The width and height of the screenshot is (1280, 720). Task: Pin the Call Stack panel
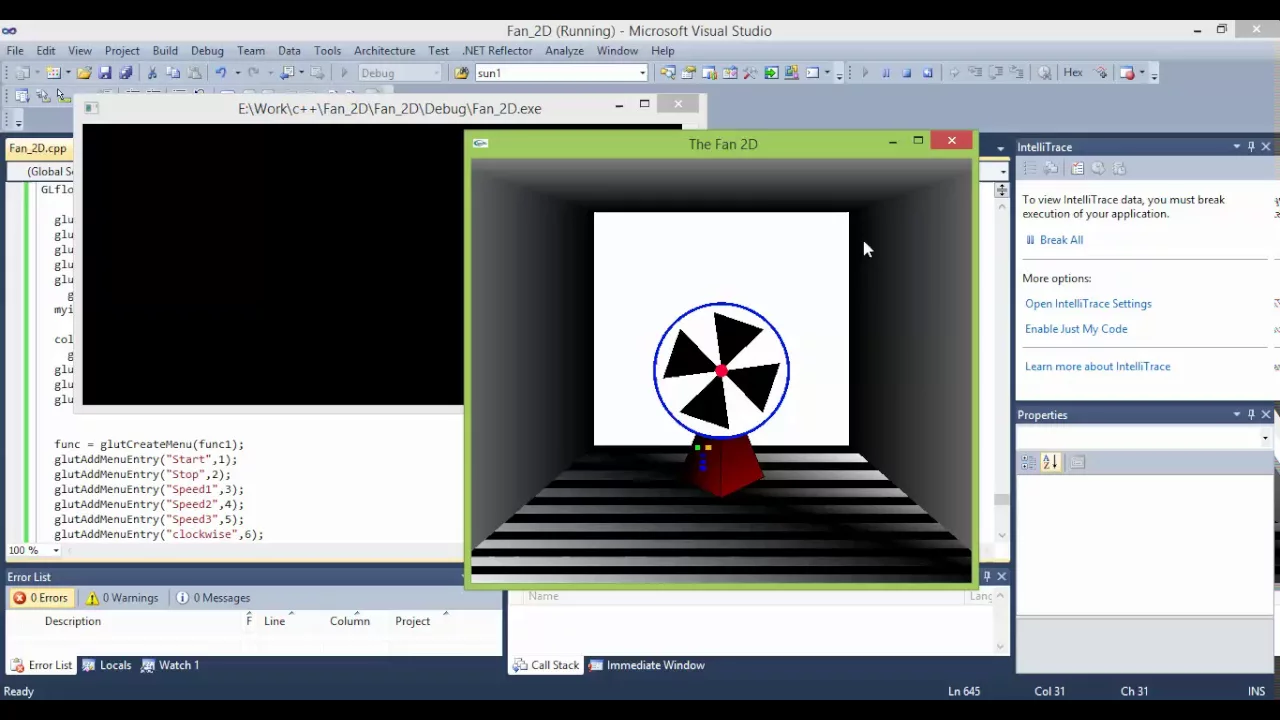click(x=987, y=576)
